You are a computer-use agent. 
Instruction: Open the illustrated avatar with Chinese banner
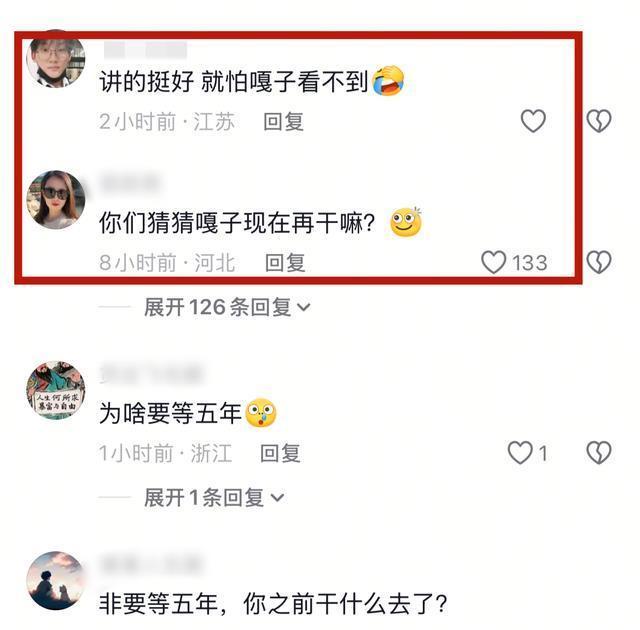coord(56,390)
